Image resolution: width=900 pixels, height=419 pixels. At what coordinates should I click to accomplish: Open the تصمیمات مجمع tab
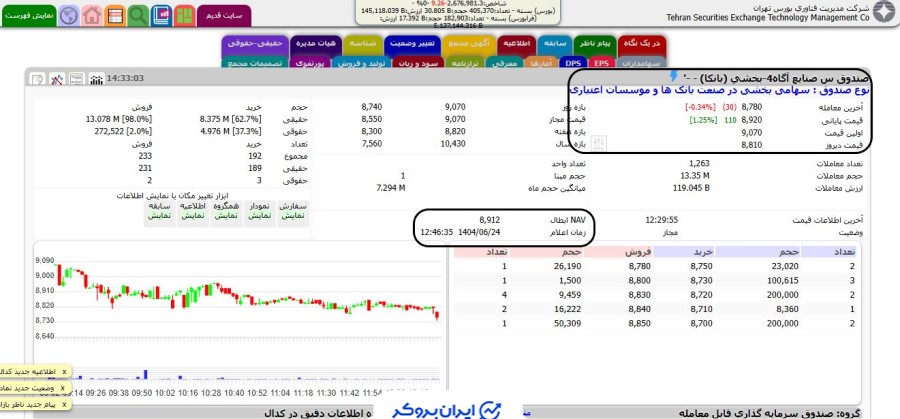[x=255, y=63]
